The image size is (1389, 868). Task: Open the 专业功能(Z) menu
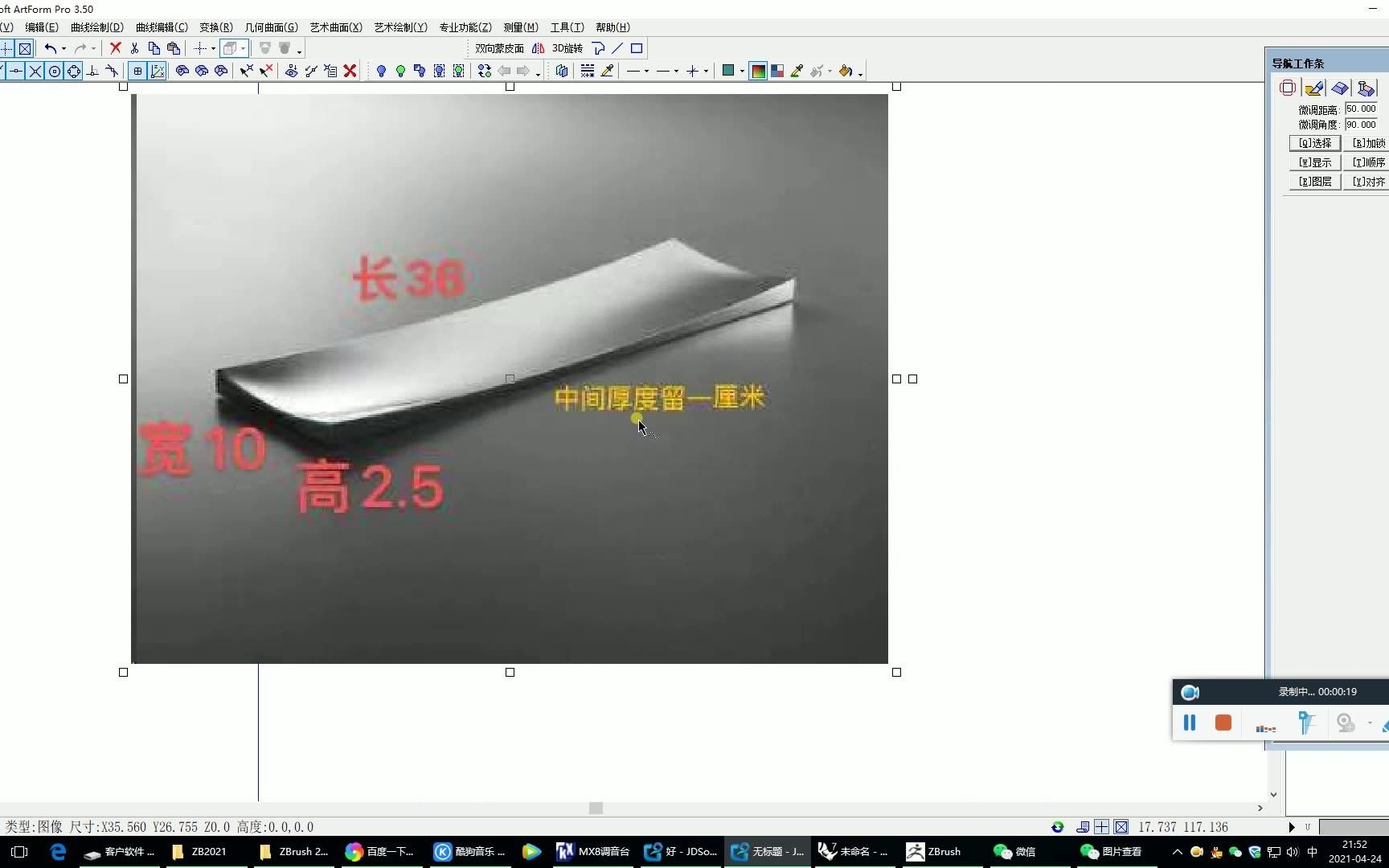[x=465, y=27]
